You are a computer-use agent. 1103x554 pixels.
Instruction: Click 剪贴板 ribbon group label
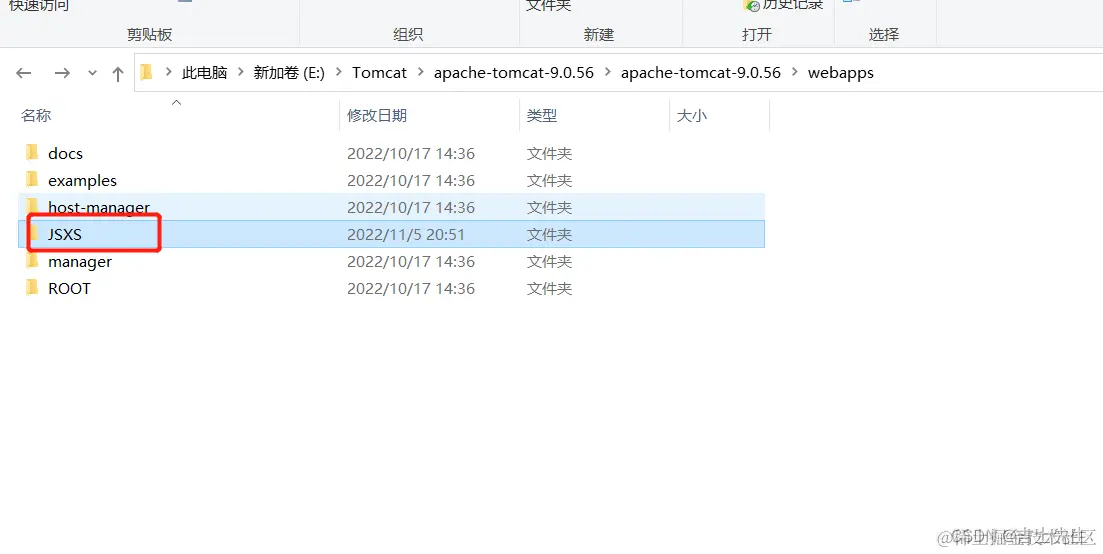(149, 34)
